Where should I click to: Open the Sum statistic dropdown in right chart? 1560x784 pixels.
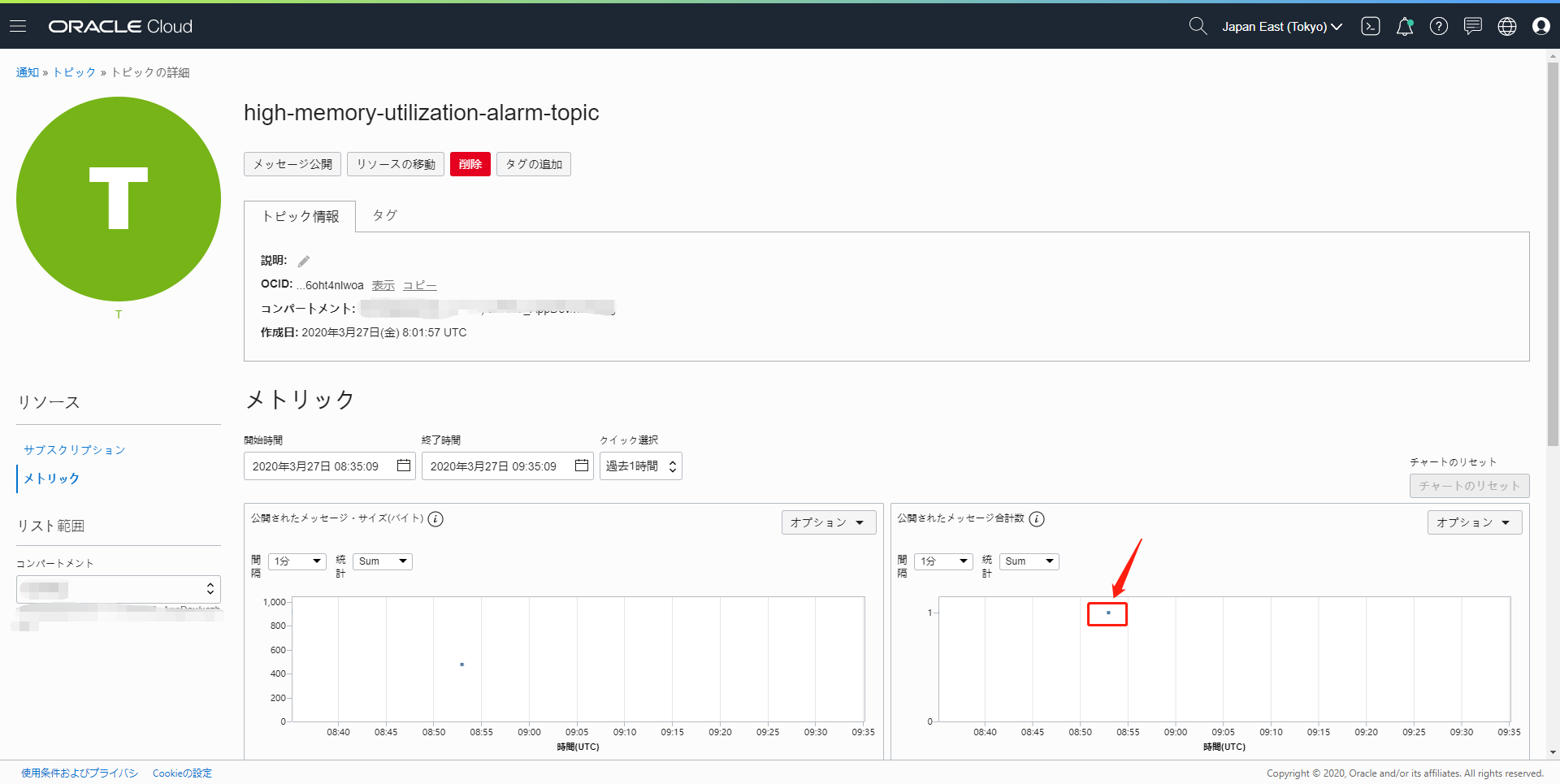1029,561
